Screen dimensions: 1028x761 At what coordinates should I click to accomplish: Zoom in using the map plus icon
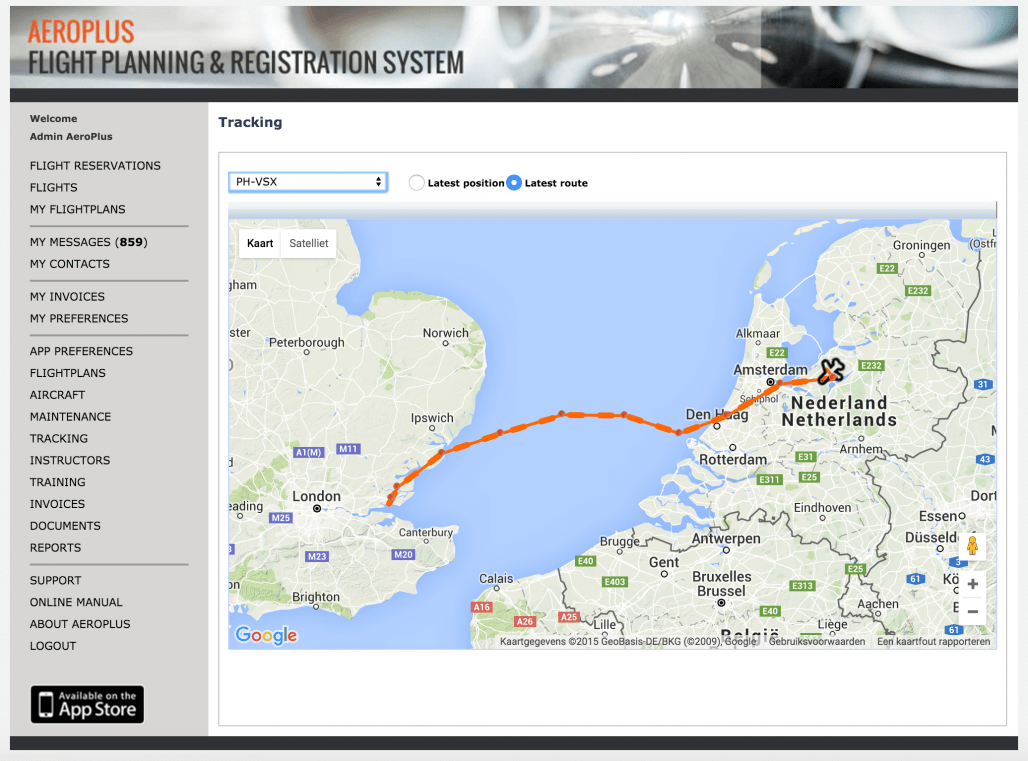[x=971, y=583]
